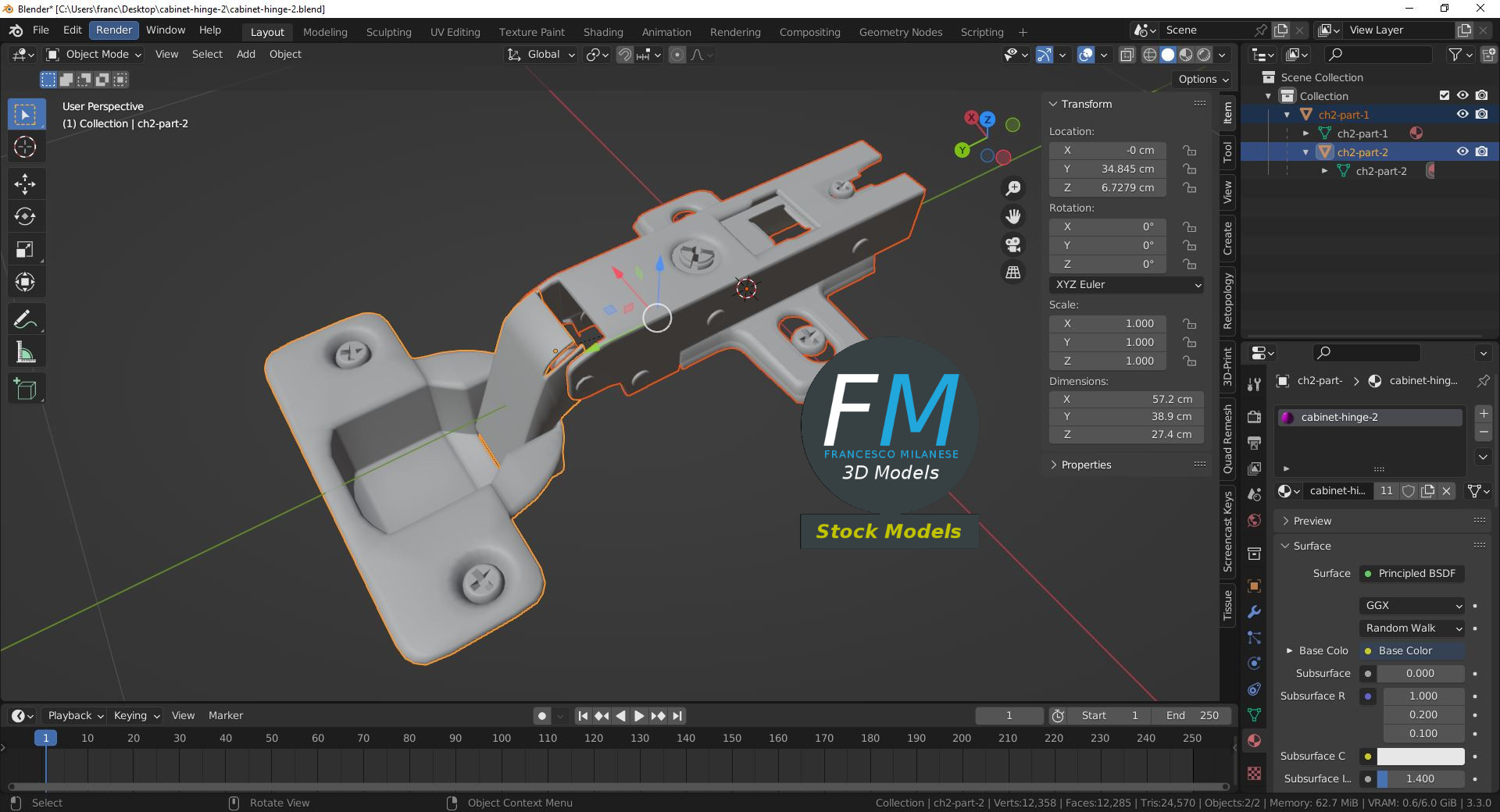
Task: Disable ch2-part-1 in renders
Action: point(1482,114)
